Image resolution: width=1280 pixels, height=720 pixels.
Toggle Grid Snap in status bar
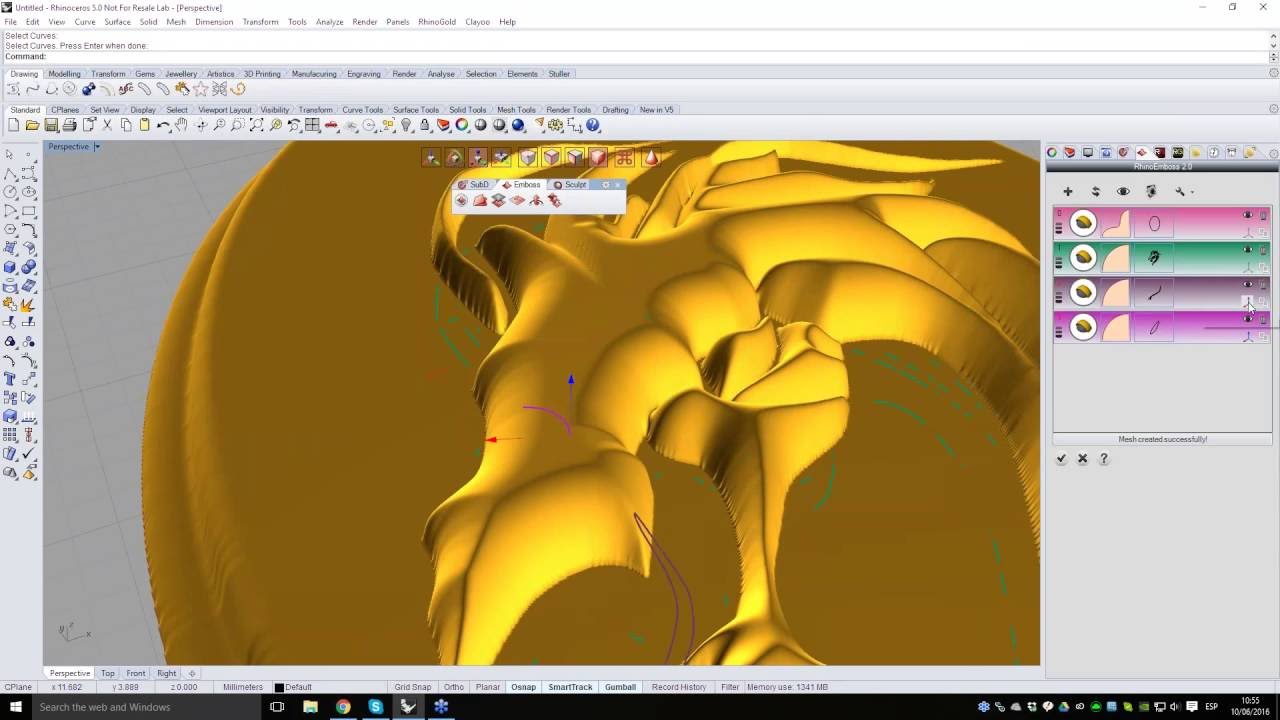pyautogui.click(x=413, y=687)
